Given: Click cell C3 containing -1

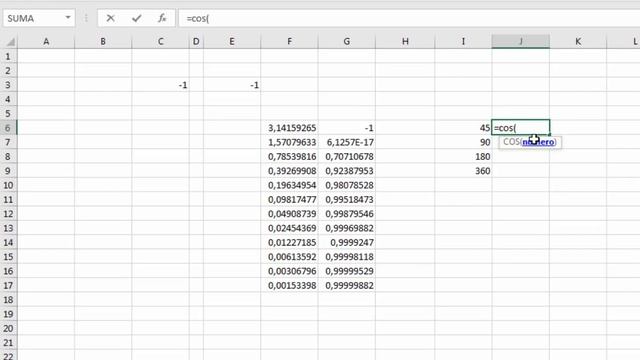Looking at the screenshot, I should [x=160, y=85].
